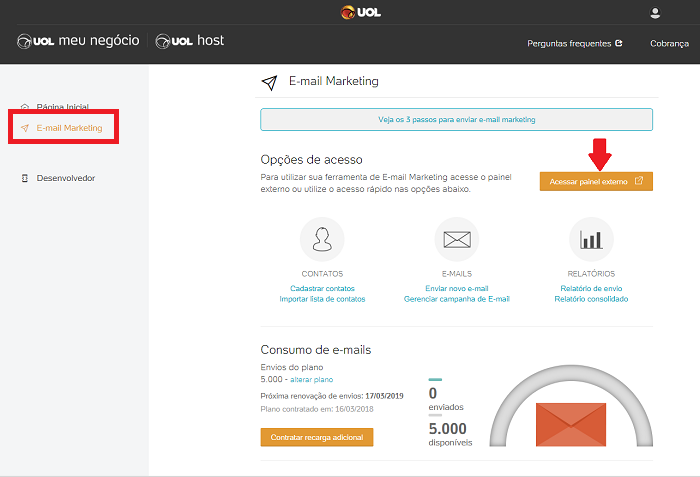The image size is (700, 477).
Task: Open Relatório de envio link
Action: (591, 289)
